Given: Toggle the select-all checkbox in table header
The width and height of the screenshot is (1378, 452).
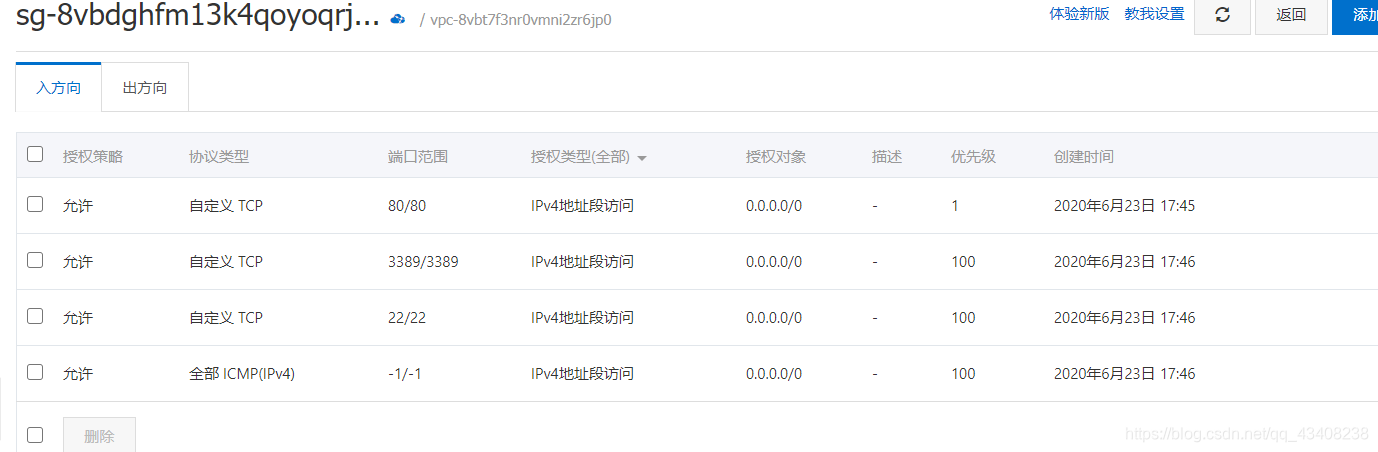Looking at the screenshot, I should [35, 154].
